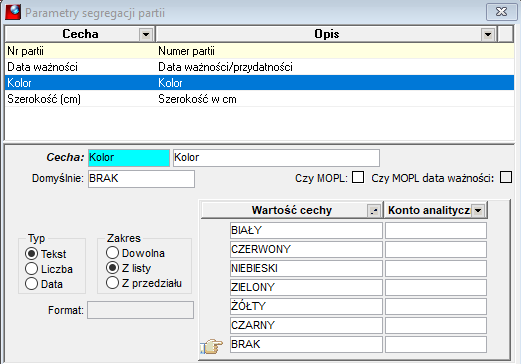Select the Szerokość (cm) row
The image size is (521, 364).
(x=259, y=99)
